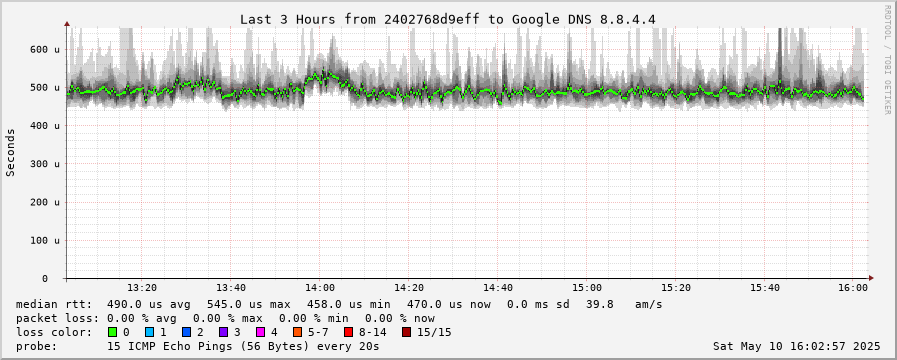Click the 15:40 time axis label

pyautogui.click(x=764, y=287)
